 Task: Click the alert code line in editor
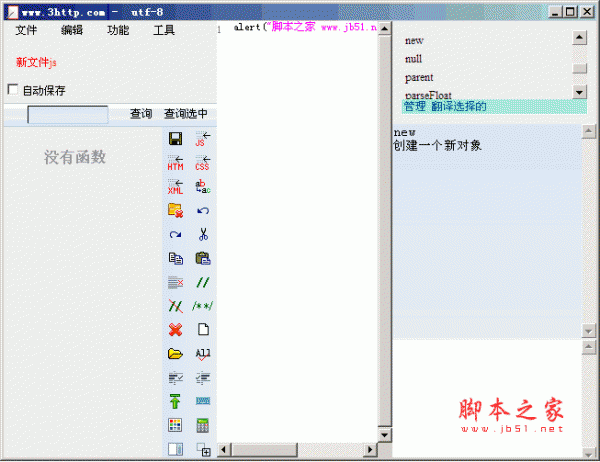pos(305,27)
